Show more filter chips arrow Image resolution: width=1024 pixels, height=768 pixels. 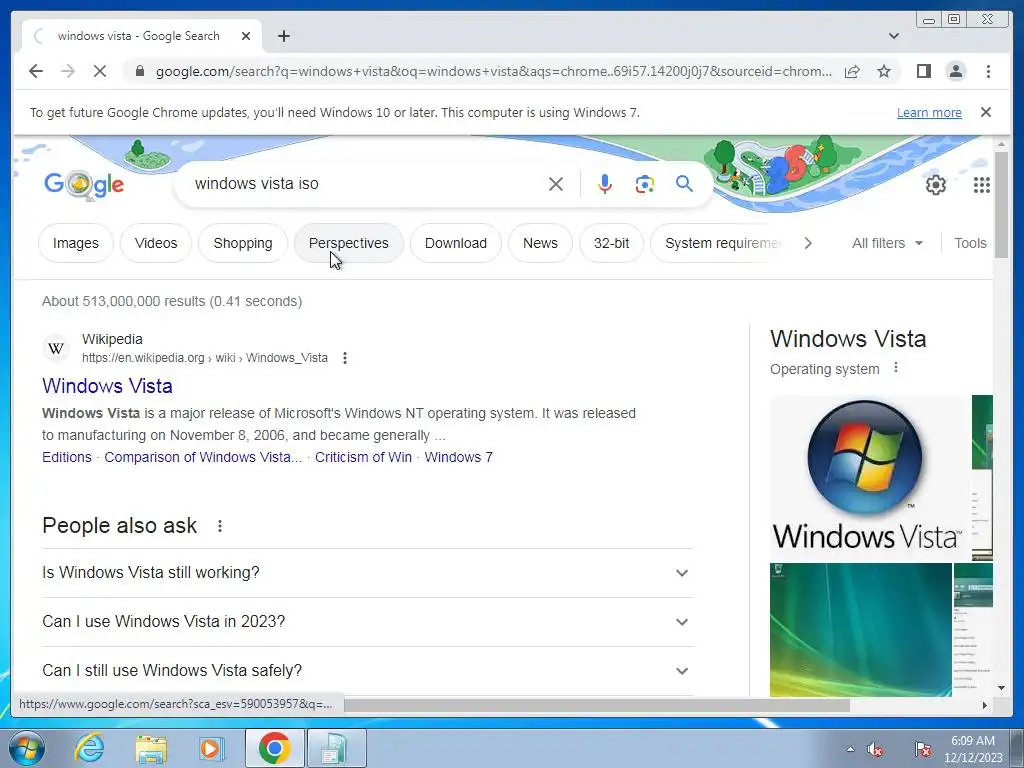808,243
